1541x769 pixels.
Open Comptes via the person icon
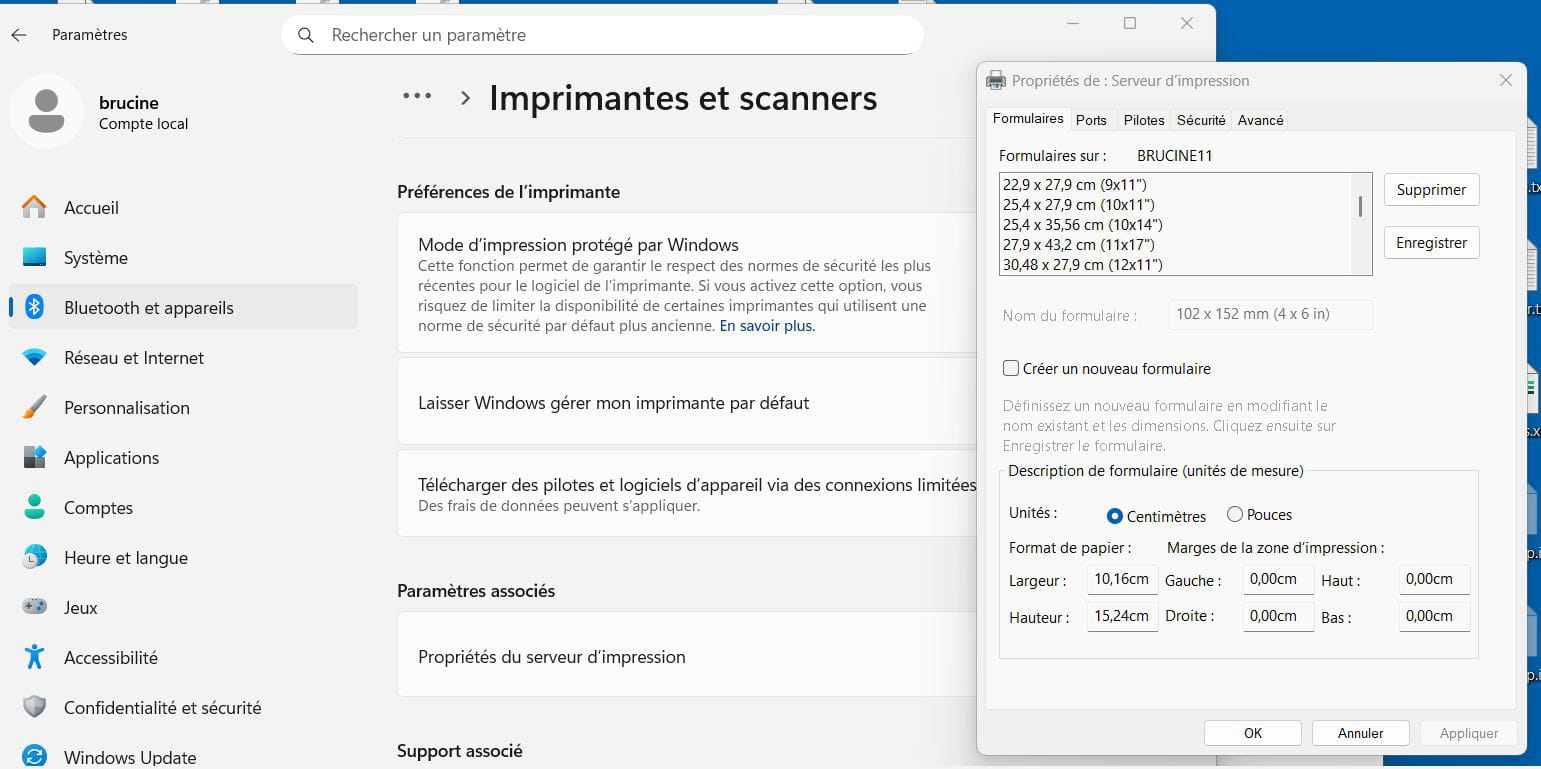tap(34, 508)
